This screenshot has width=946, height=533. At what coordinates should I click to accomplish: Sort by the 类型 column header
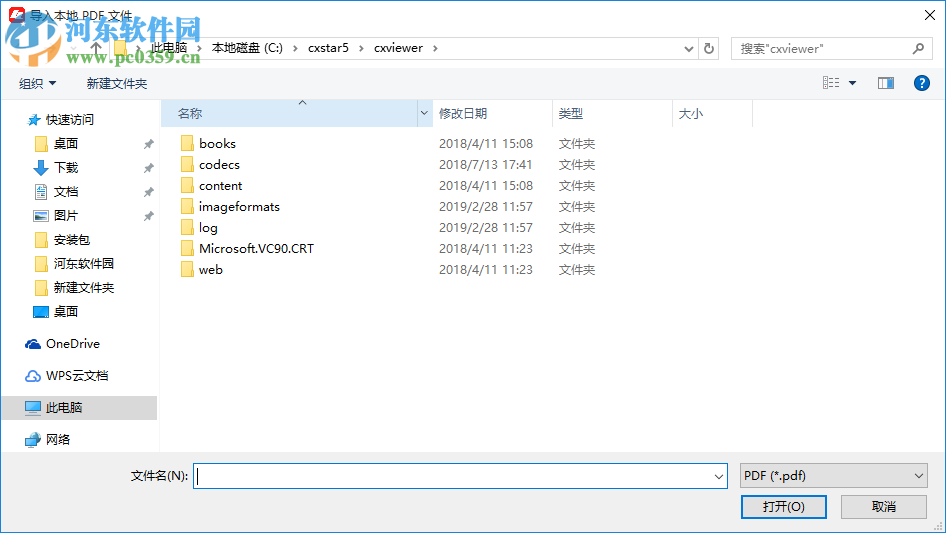[x=612, y=113]
